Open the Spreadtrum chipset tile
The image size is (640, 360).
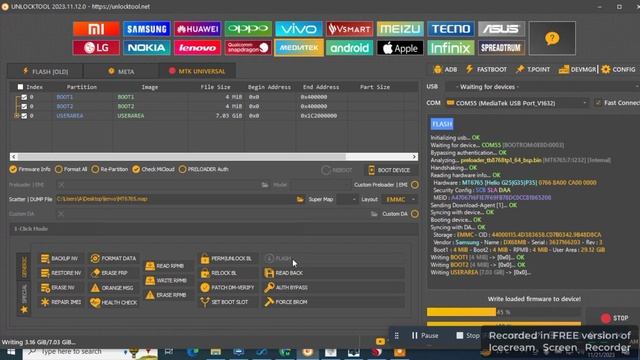click(x=501, y=48)
